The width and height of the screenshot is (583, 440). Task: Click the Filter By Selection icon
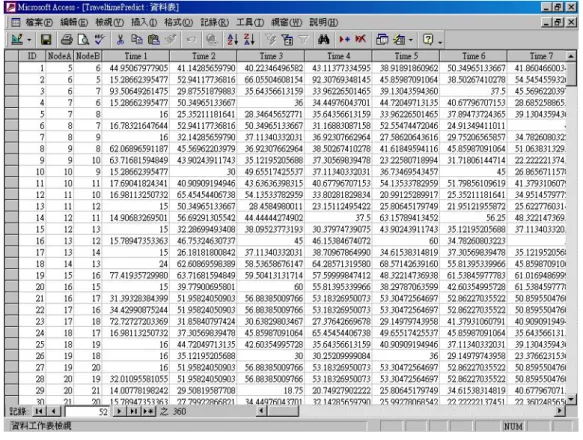[x=270, y=39]
